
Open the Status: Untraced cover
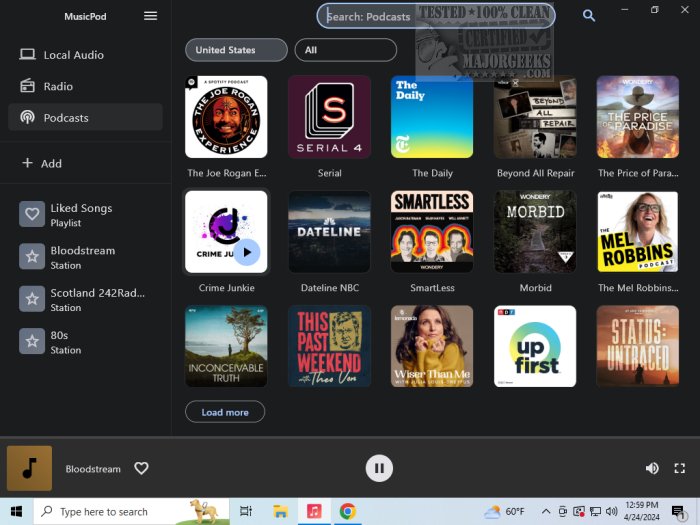pos(638,346)
